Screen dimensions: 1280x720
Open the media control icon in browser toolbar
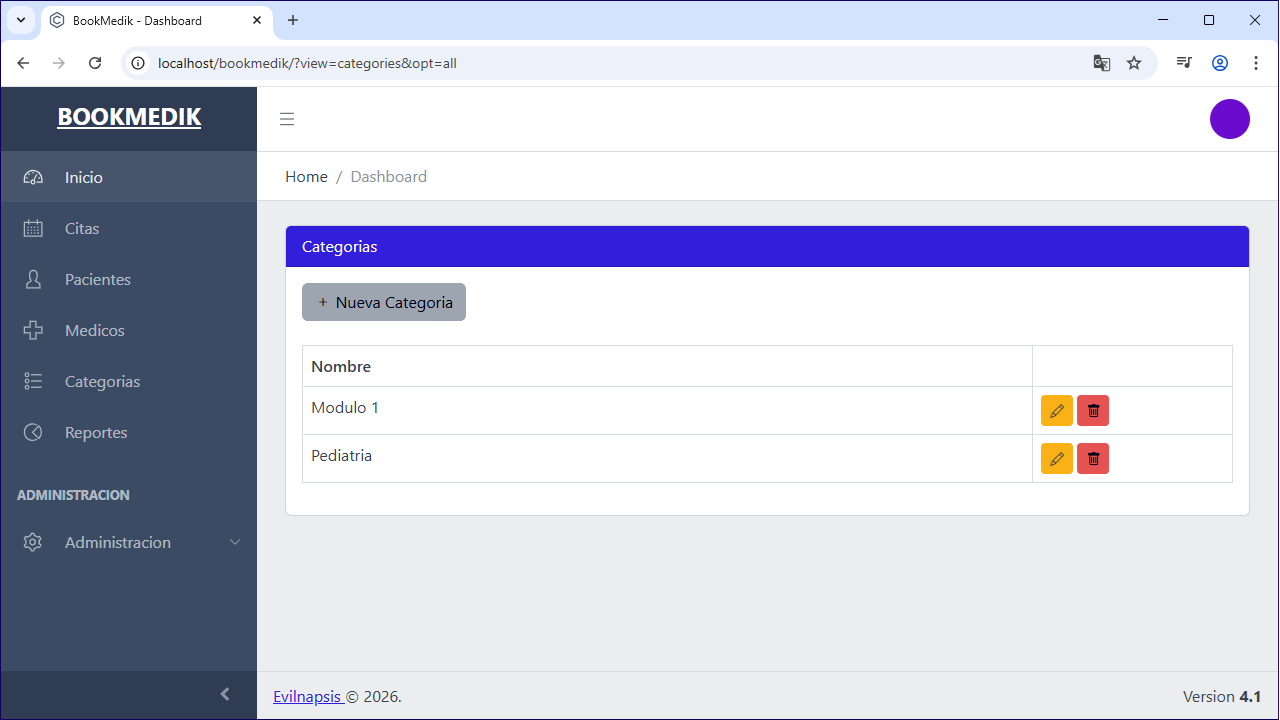(1184, 63)
